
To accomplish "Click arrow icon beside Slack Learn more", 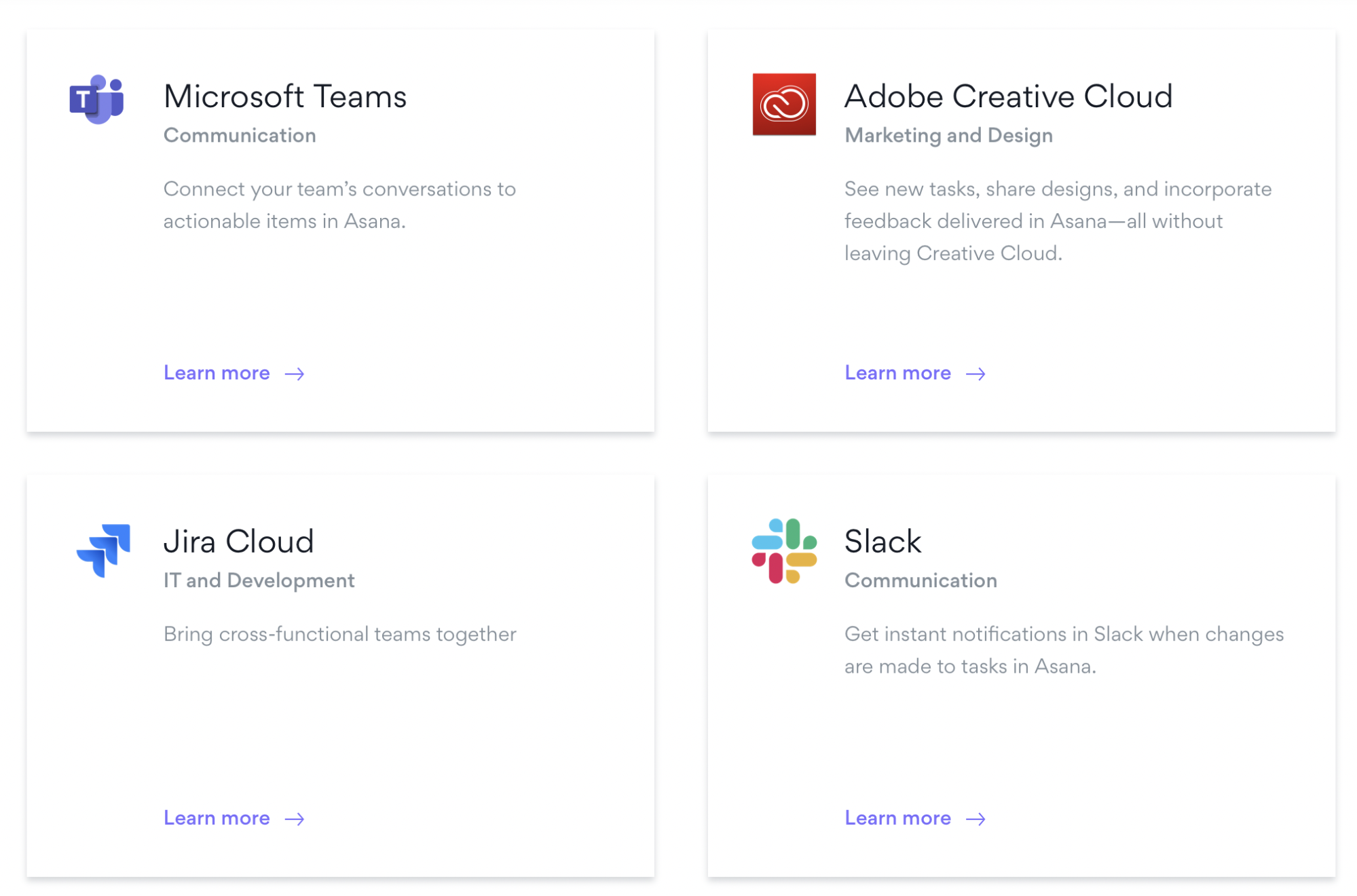I will point(975,819).
